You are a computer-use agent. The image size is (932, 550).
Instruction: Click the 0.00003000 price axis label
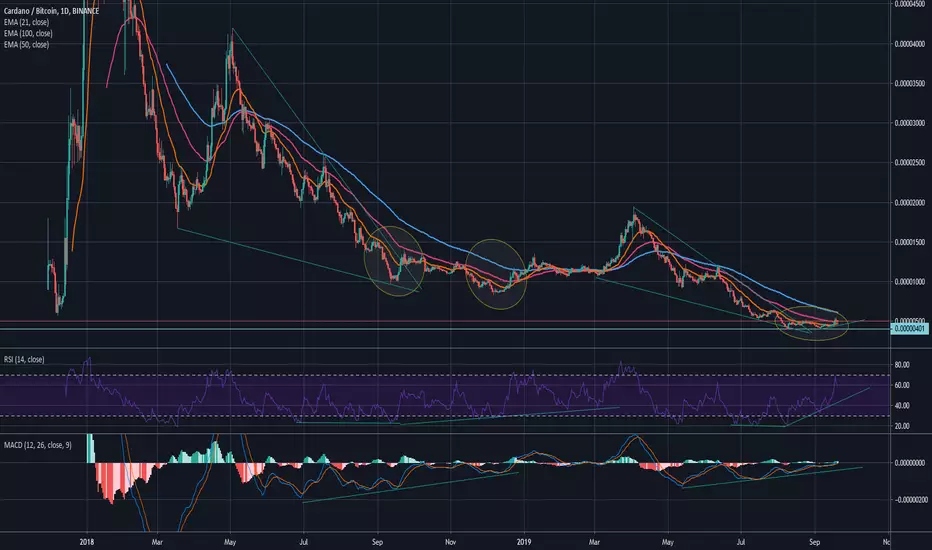(x=909, y=123)
